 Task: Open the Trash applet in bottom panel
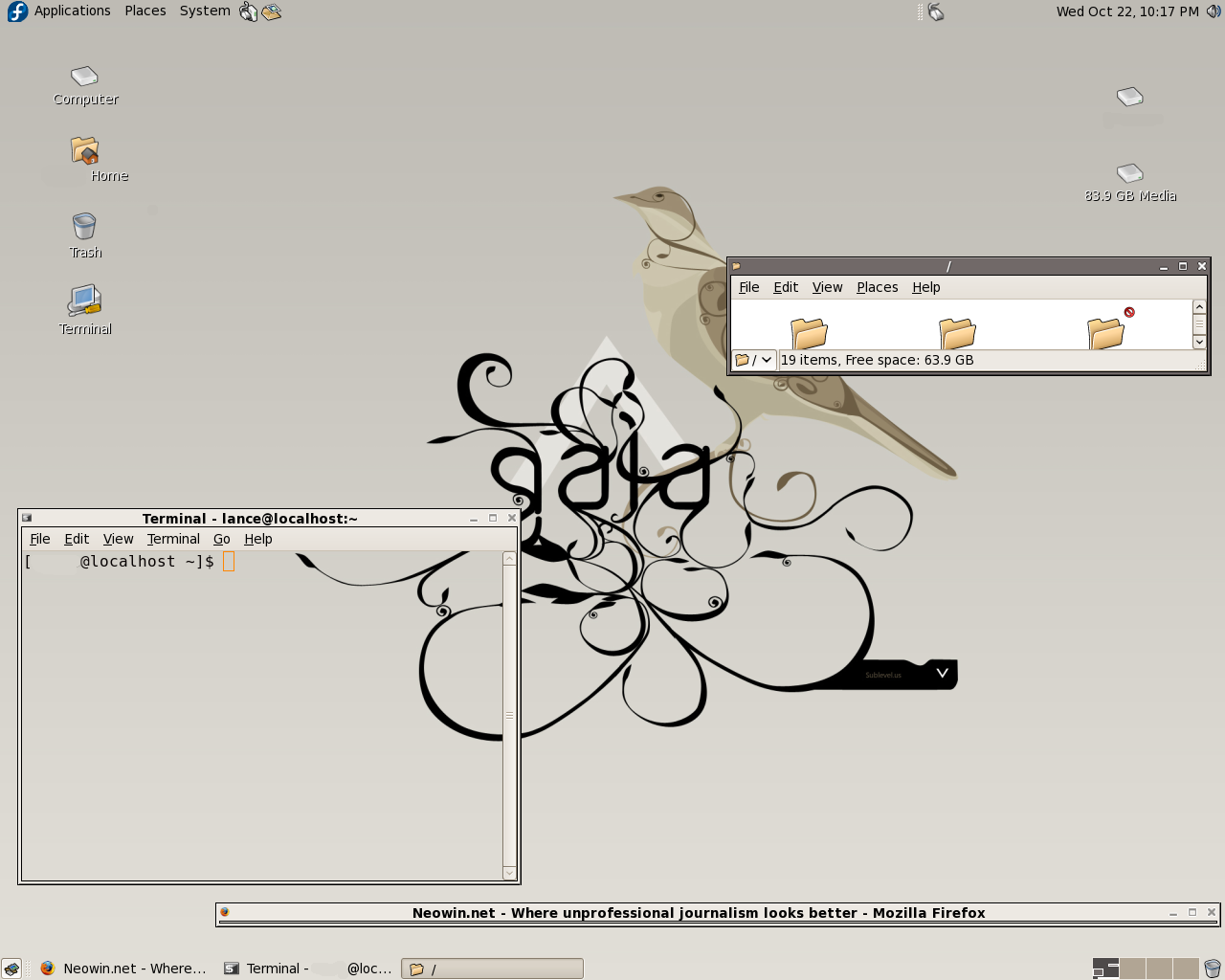pos(1213,969)
